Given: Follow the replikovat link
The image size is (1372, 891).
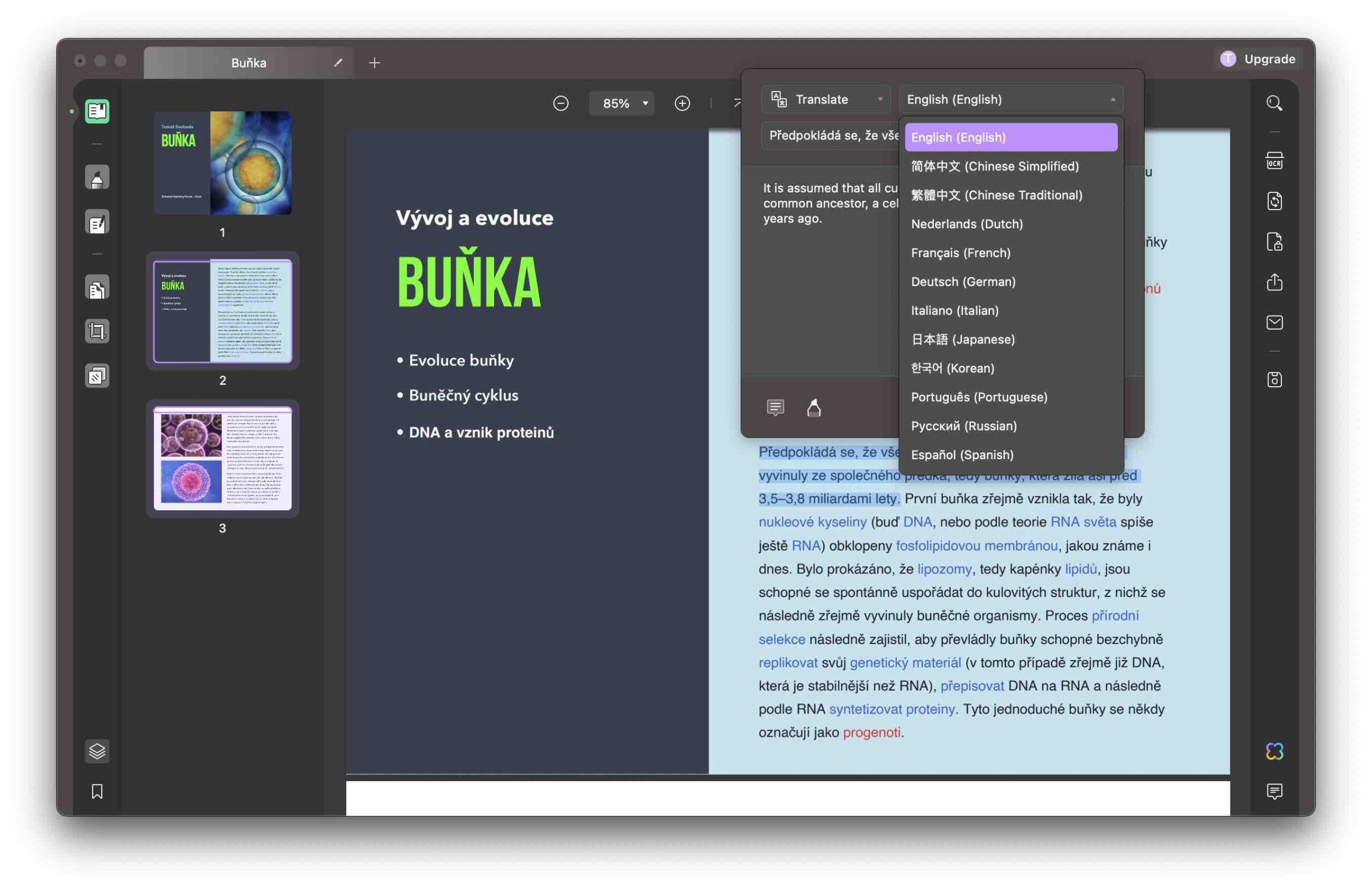Looking at the screenshot, I should pyautogui.click(x=788, y=662).
